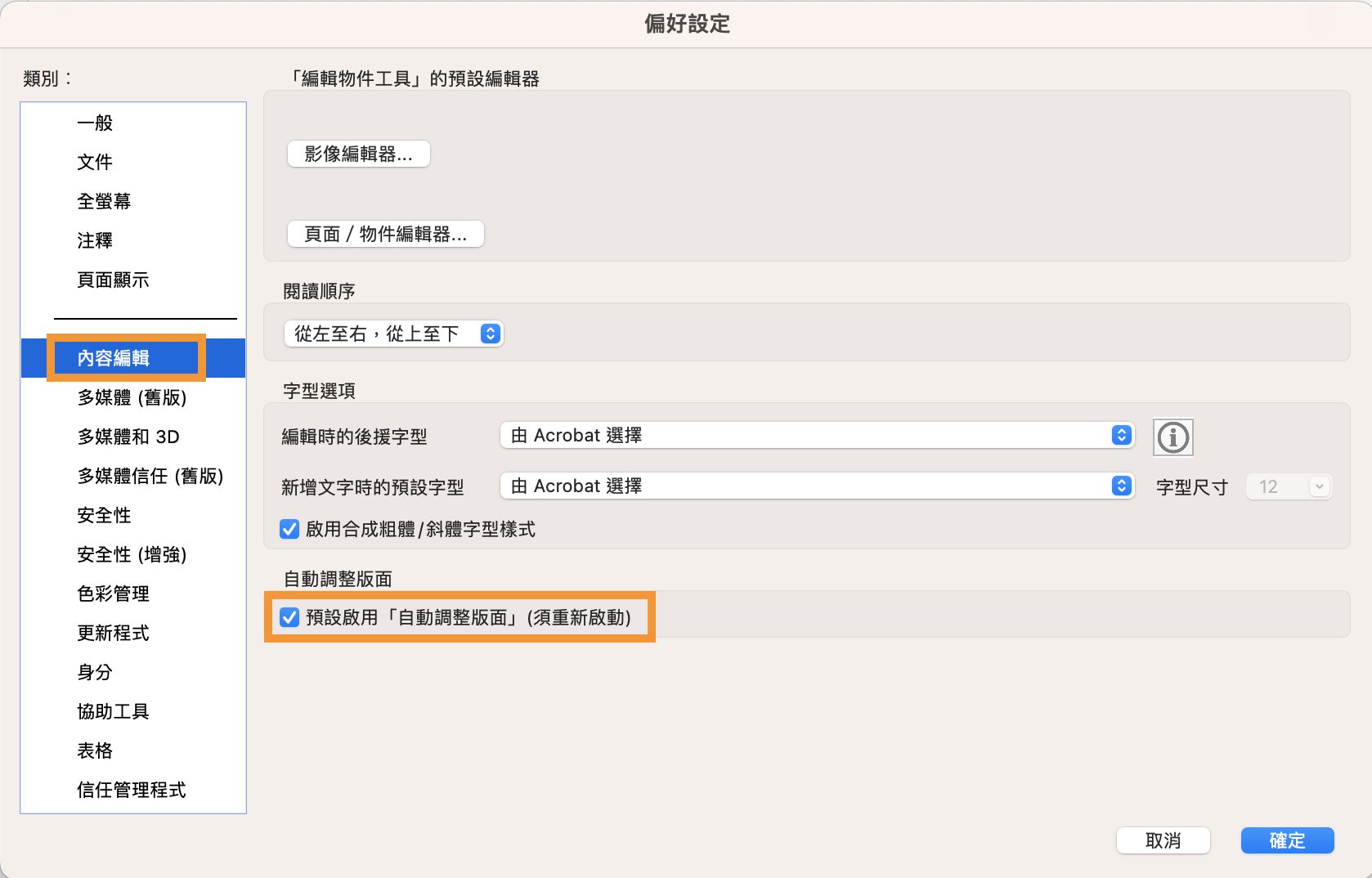
Task: Open the 色彩管理 category
Action: (x=113, y=594)
